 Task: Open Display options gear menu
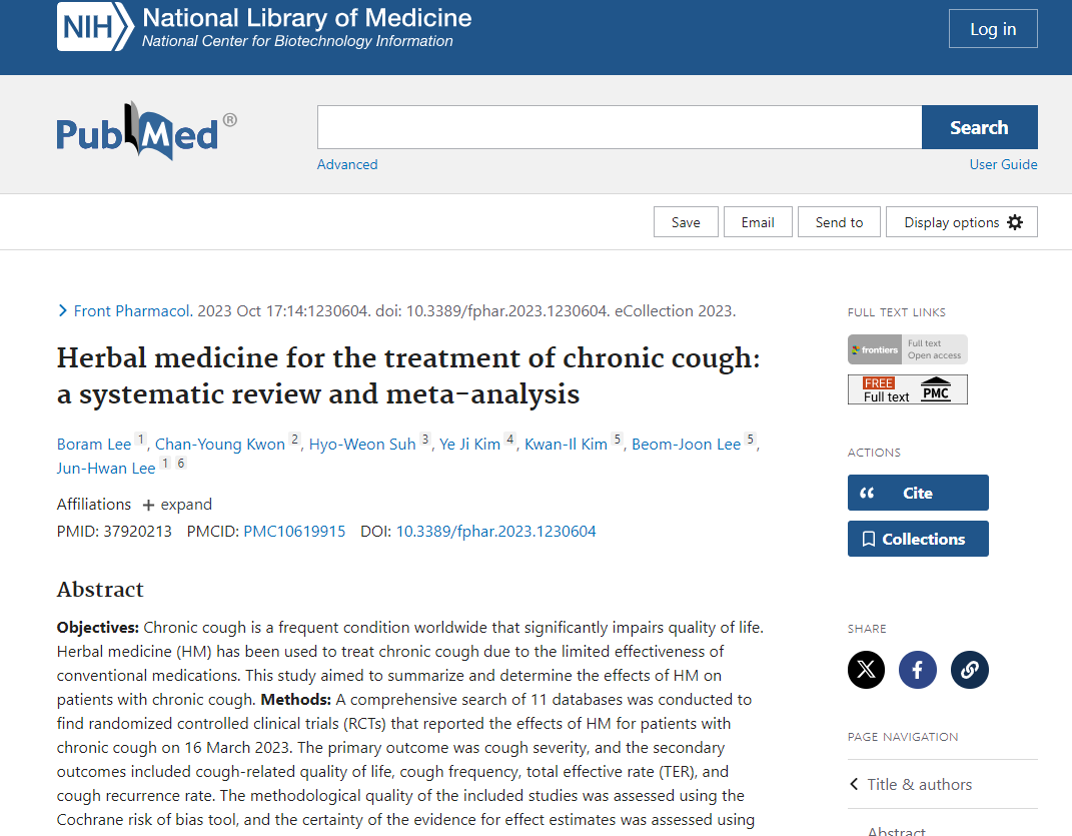961,222
